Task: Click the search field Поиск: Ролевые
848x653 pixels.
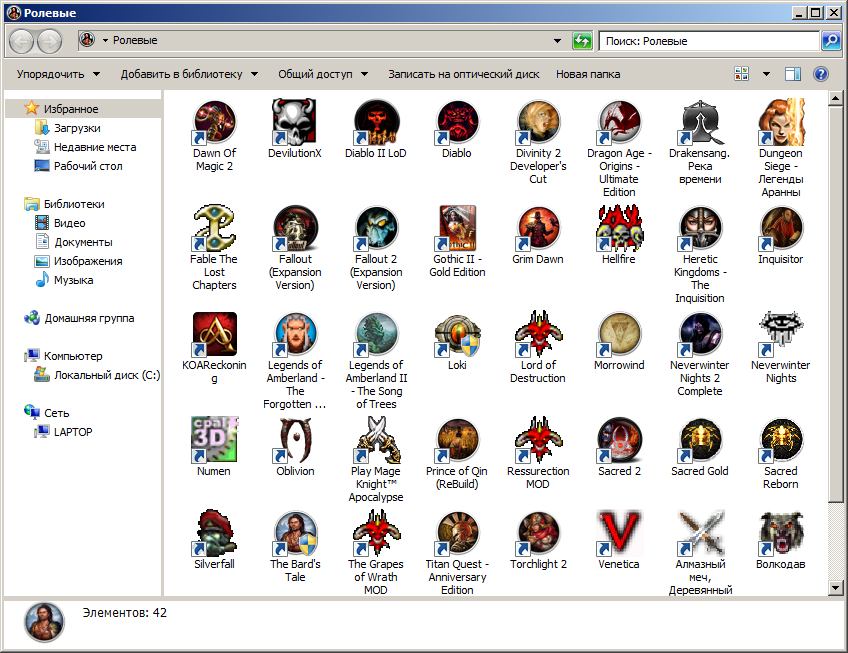Action: tap(708, 41)
